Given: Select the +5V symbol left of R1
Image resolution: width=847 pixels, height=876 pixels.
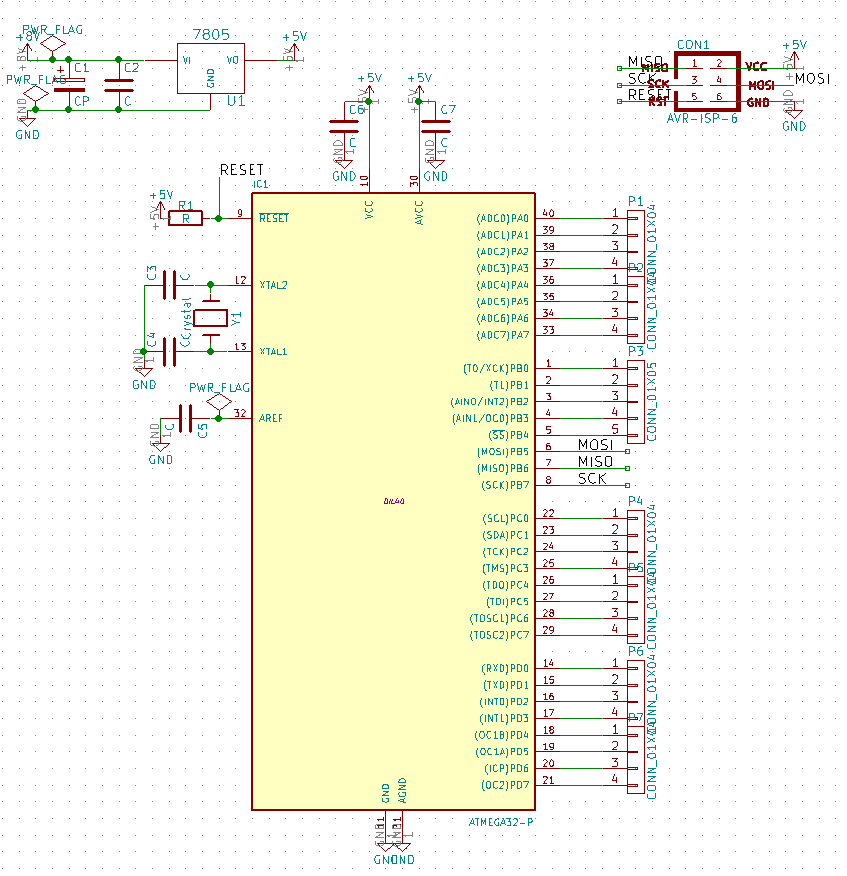Looking at the screenshot, I should (x=161, y=210).
